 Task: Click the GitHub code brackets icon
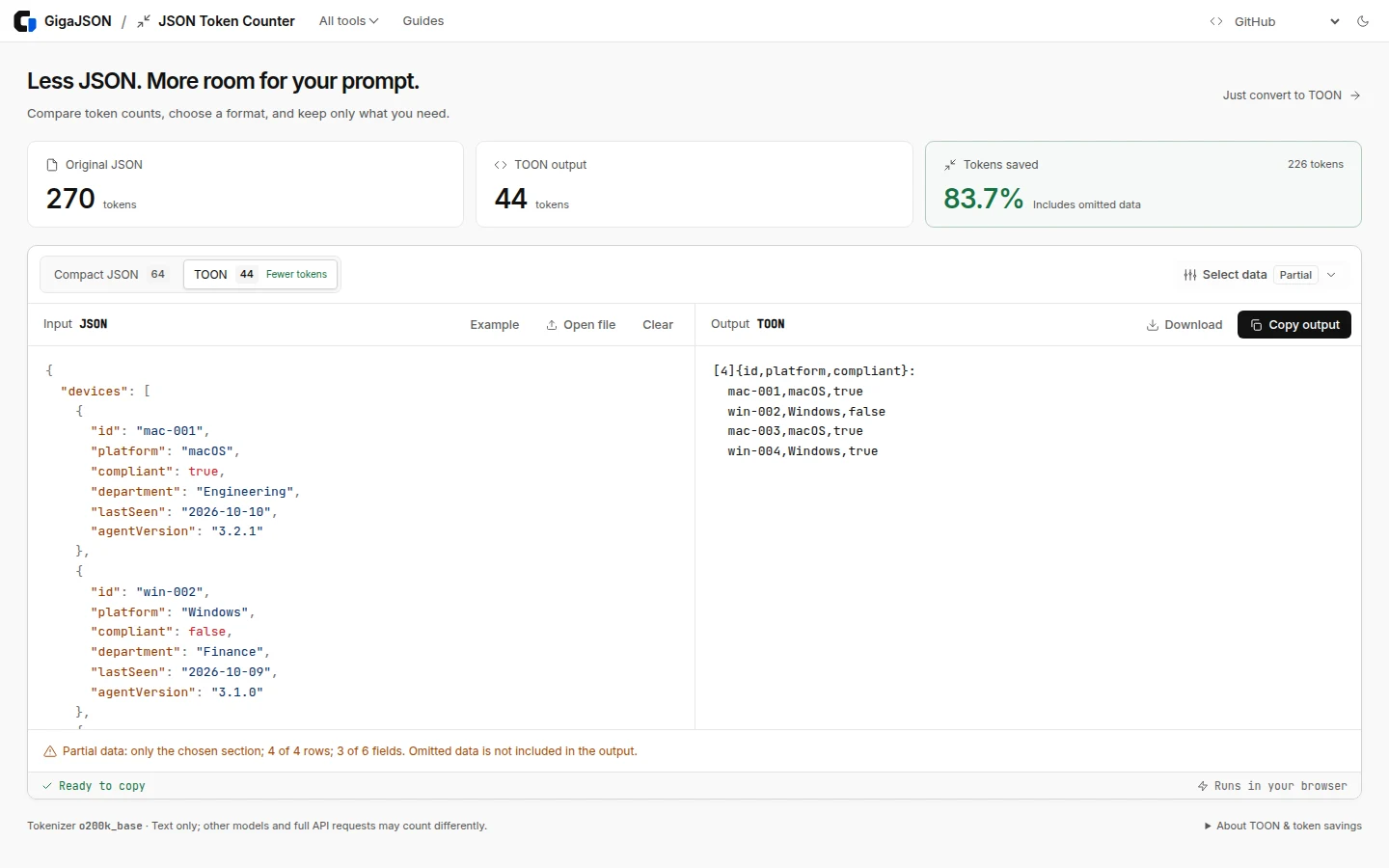[x=1216, y=21]
